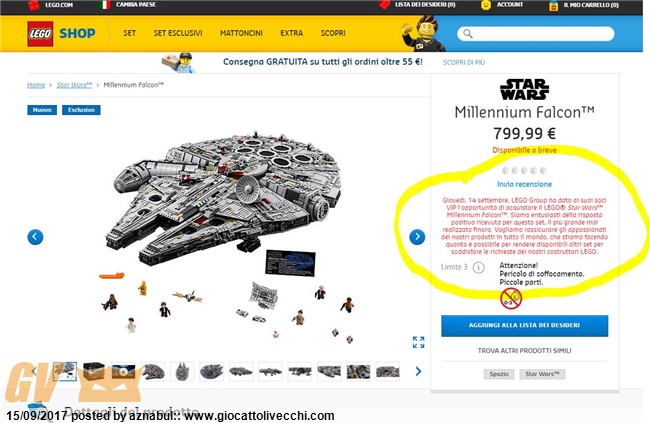Click the search magnifier icon
The height and width of the screenshot is (423, 650).
coord(468,34)
